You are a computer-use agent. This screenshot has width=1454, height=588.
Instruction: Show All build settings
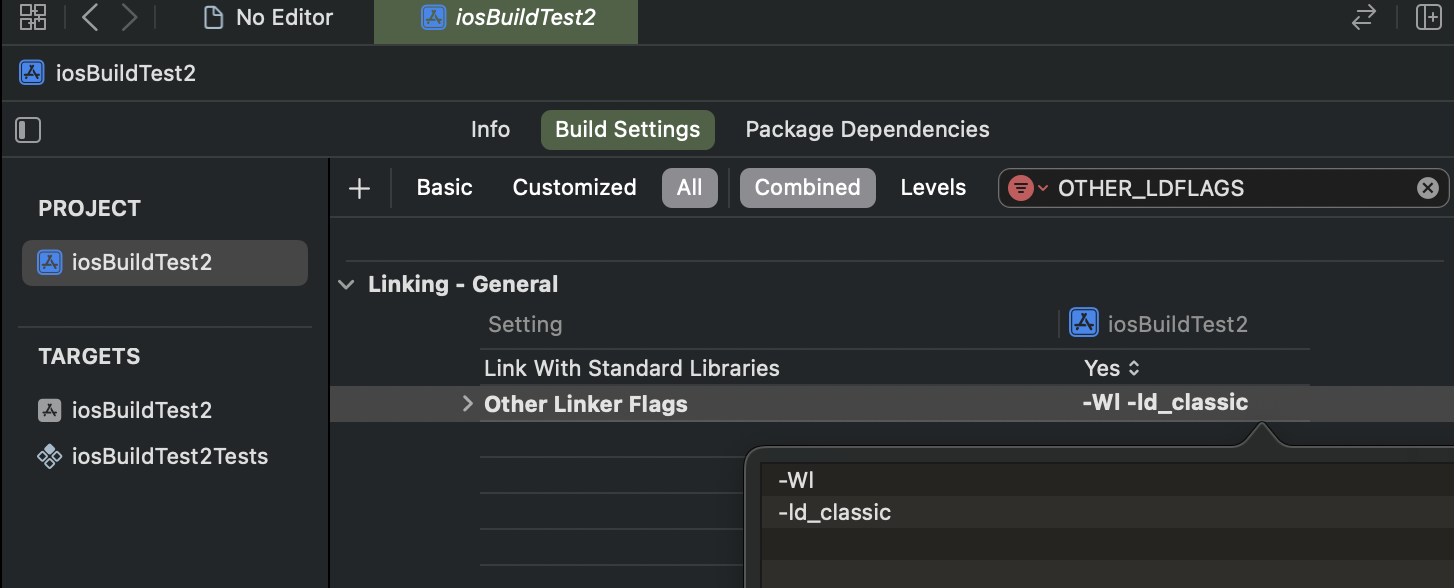pos(690,188)
